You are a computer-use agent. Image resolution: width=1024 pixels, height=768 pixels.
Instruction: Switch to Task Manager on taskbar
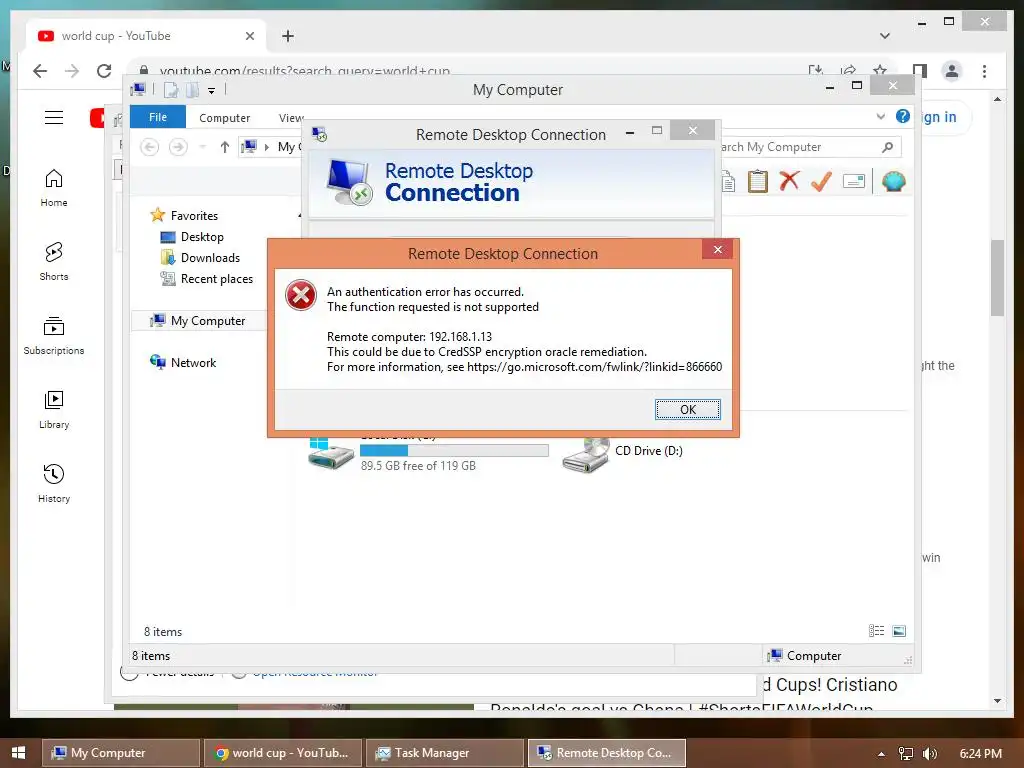click(x=445, y=752)
